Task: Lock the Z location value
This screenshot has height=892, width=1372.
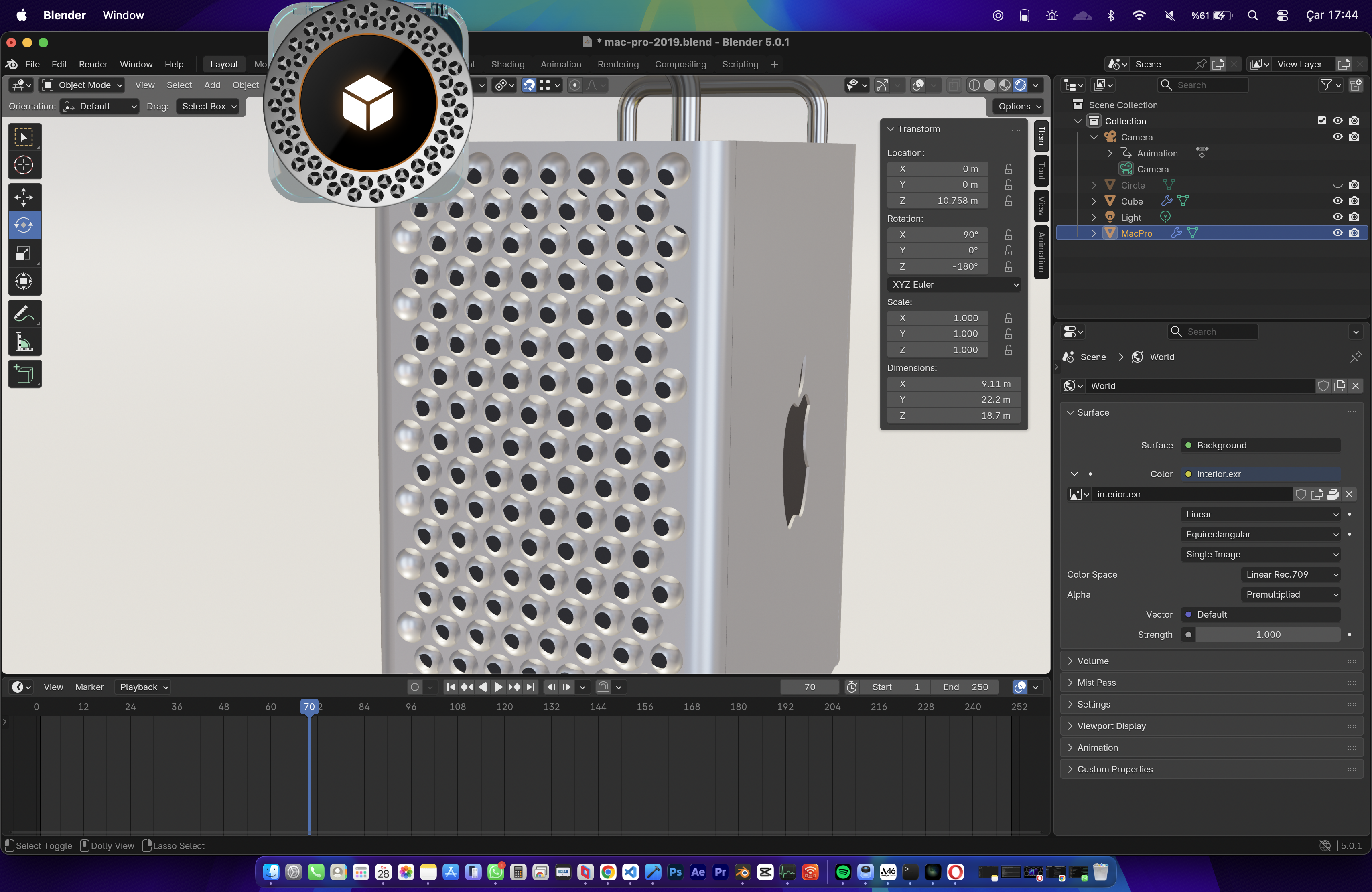Action: point(1008,201)
